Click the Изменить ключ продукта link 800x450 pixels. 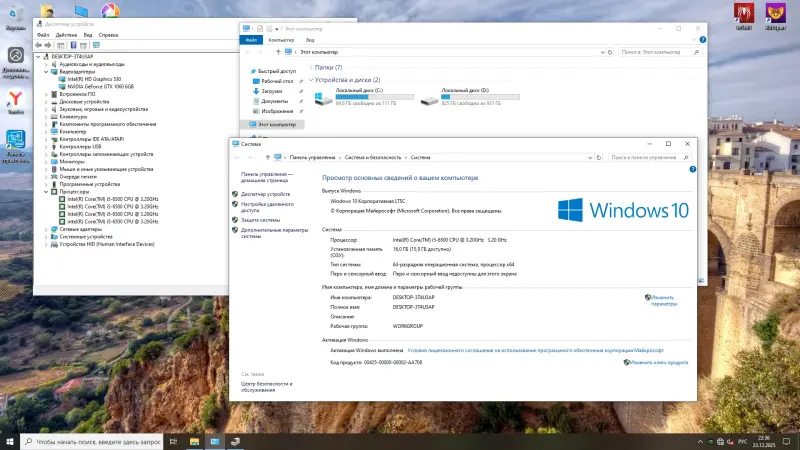coord(659,363)
